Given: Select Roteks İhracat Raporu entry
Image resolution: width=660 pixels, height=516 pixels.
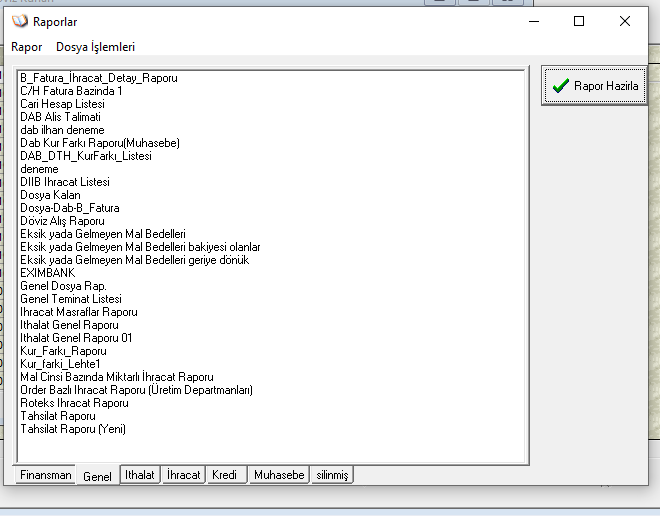Looking at the screenshot, I should 74,403.
